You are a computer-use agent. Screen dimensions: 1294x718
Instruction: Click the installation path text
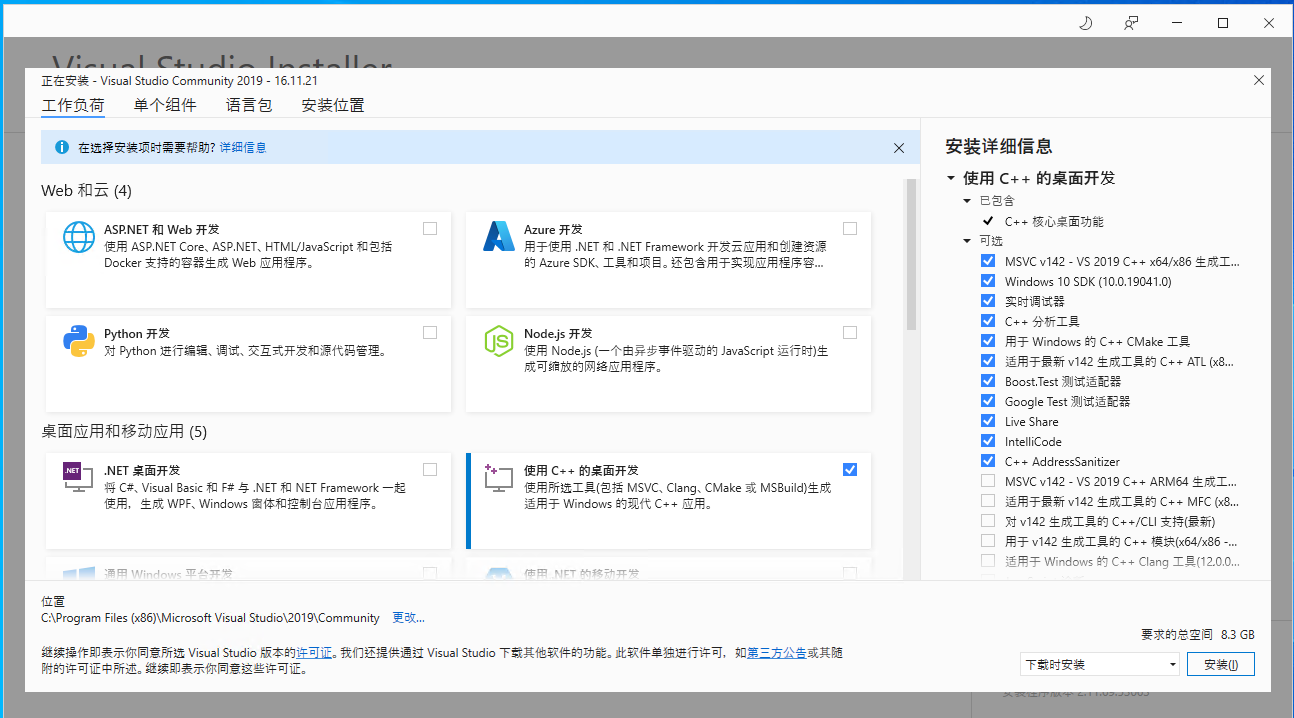210,618
